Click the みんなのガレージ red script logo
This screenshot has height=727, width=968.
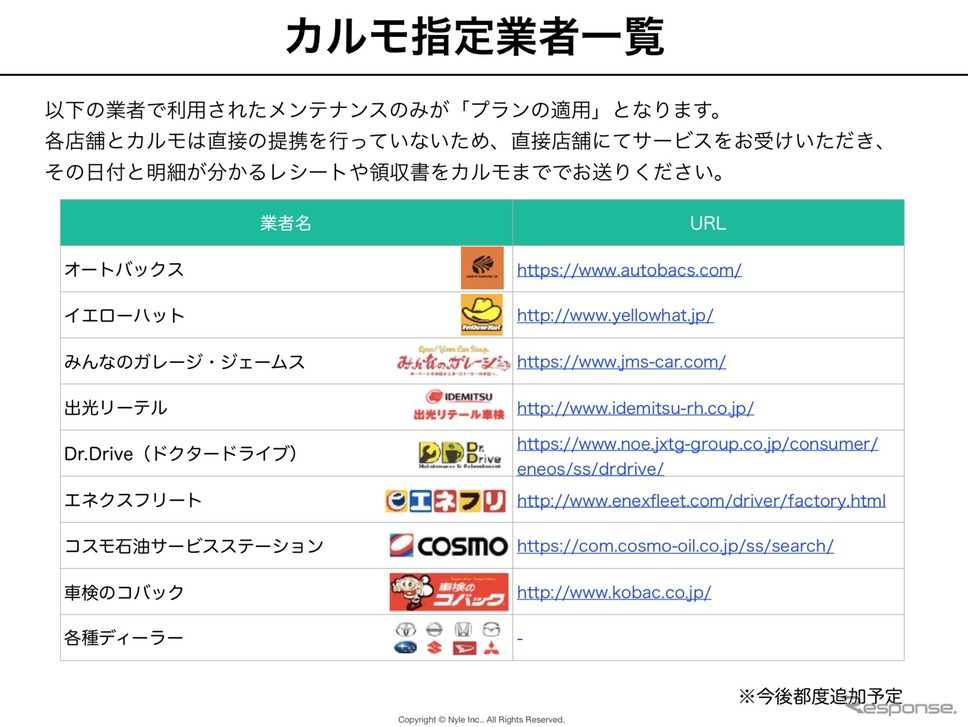453,360
